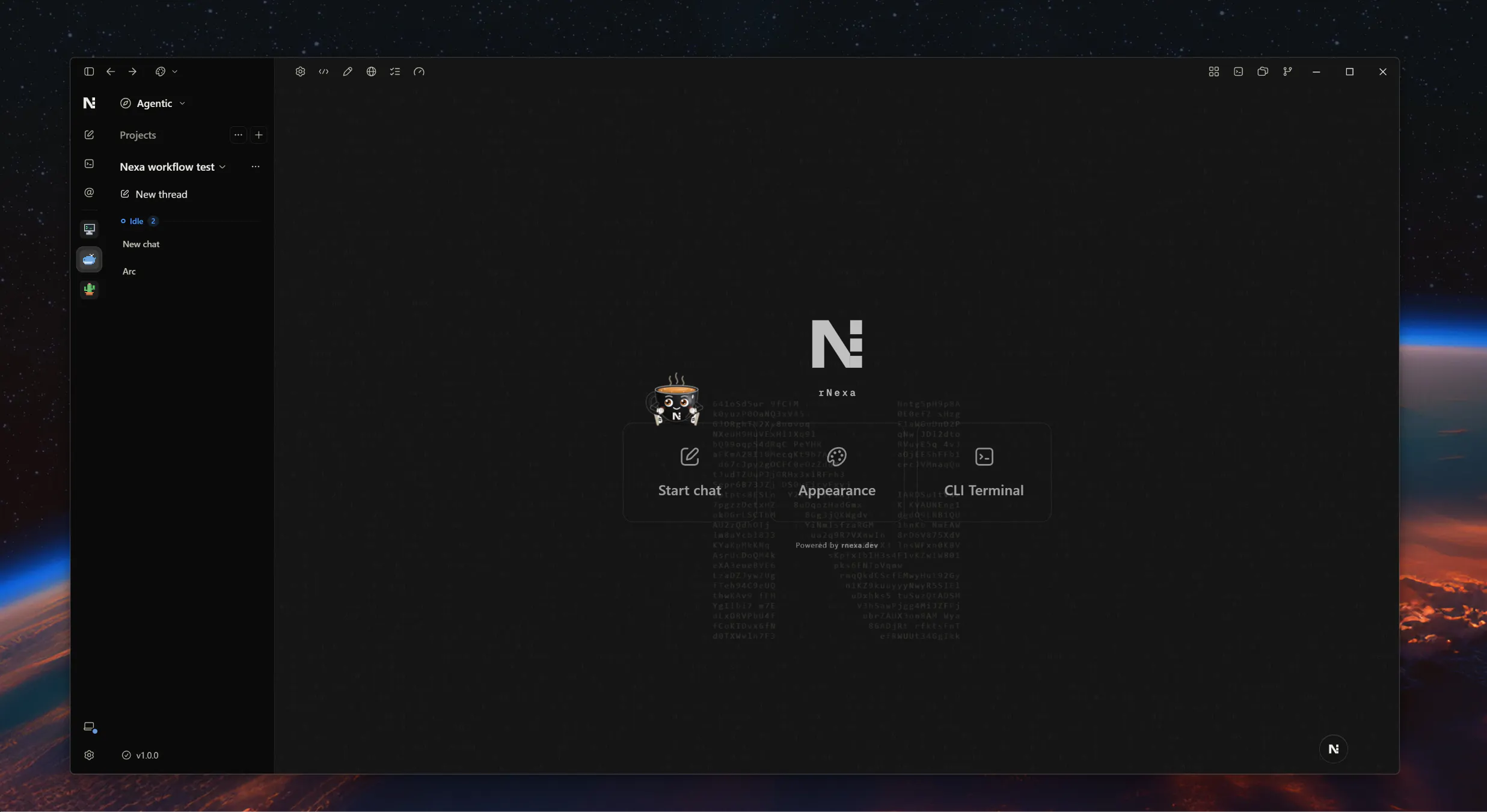Click the code brackets toolbar icon
The height and width of the screenshot is (812, 1487).
pyautogui.click(x=323, y=72)
